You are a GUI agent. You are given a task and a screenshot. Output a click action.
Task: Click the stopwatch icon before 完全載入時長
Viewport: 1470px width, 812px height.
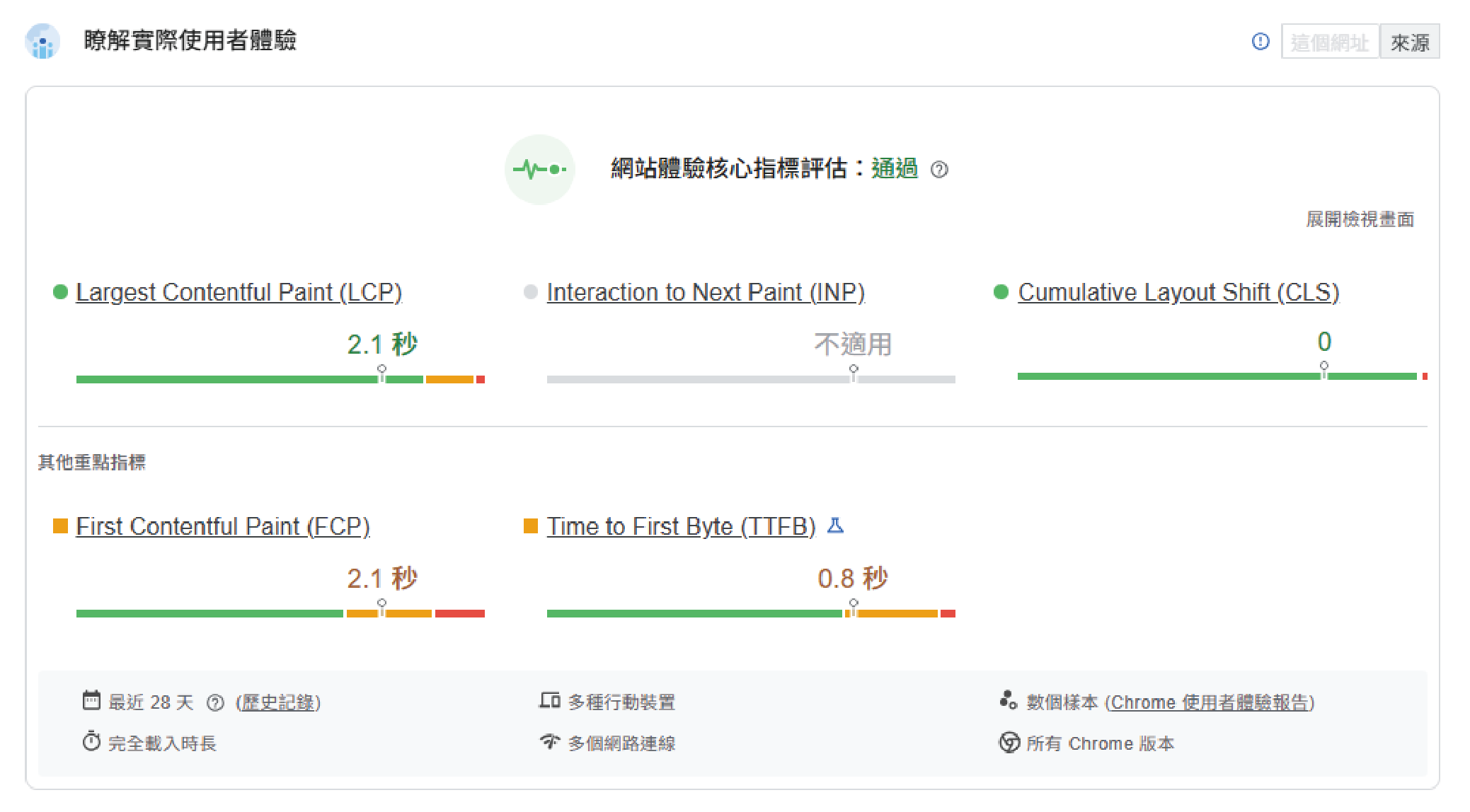coord(91,741)
